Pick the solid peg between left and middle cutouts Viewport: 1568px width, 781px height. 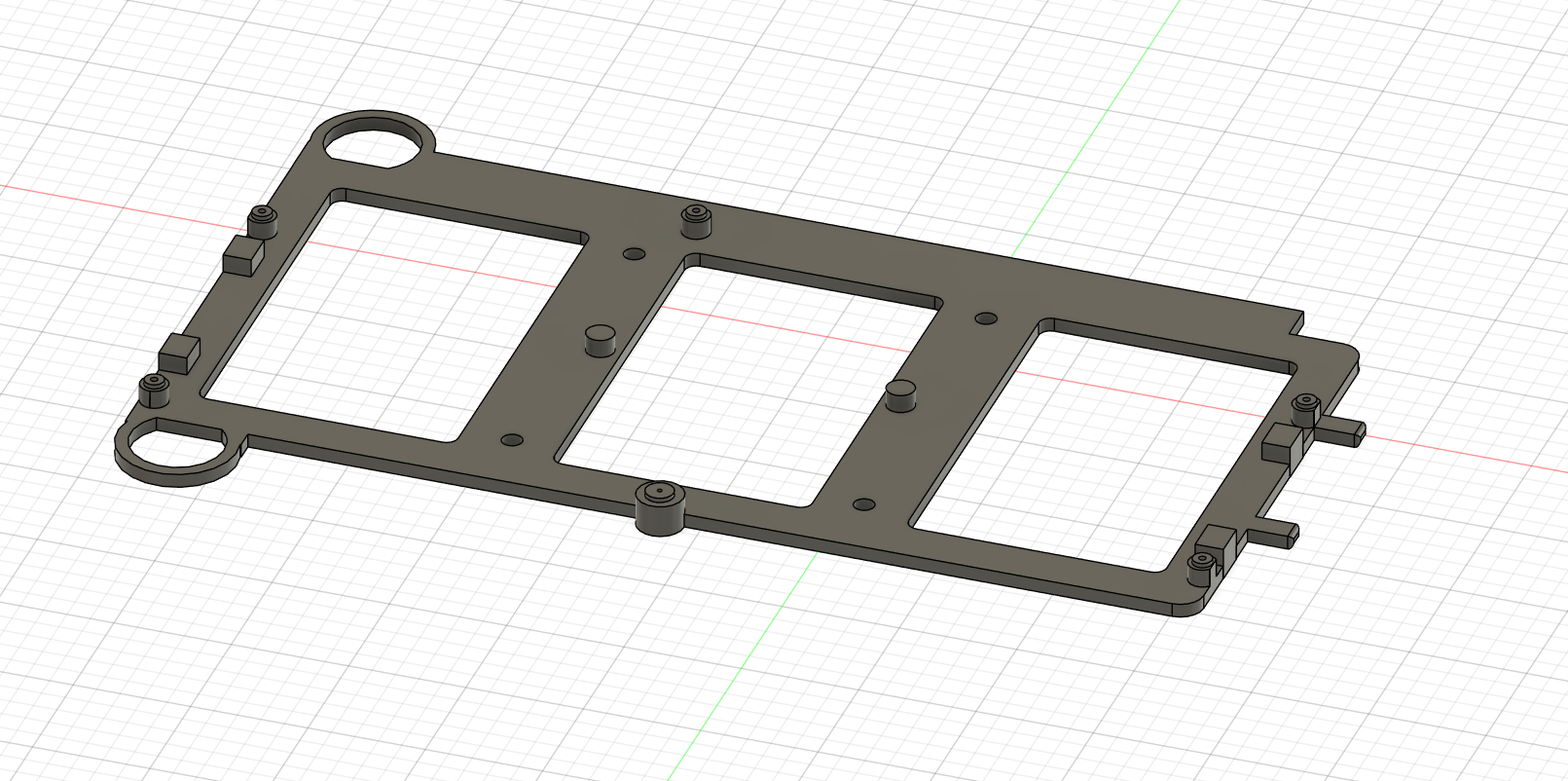click(602, 342)
